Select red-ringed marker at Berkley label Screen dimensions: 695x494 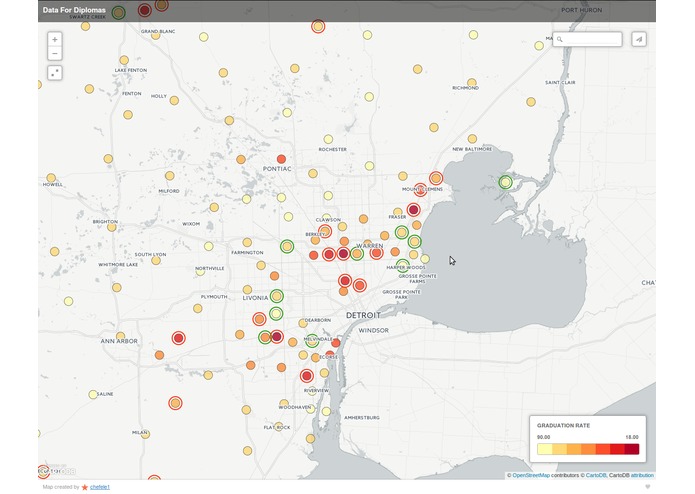click(x=325, y=231)
